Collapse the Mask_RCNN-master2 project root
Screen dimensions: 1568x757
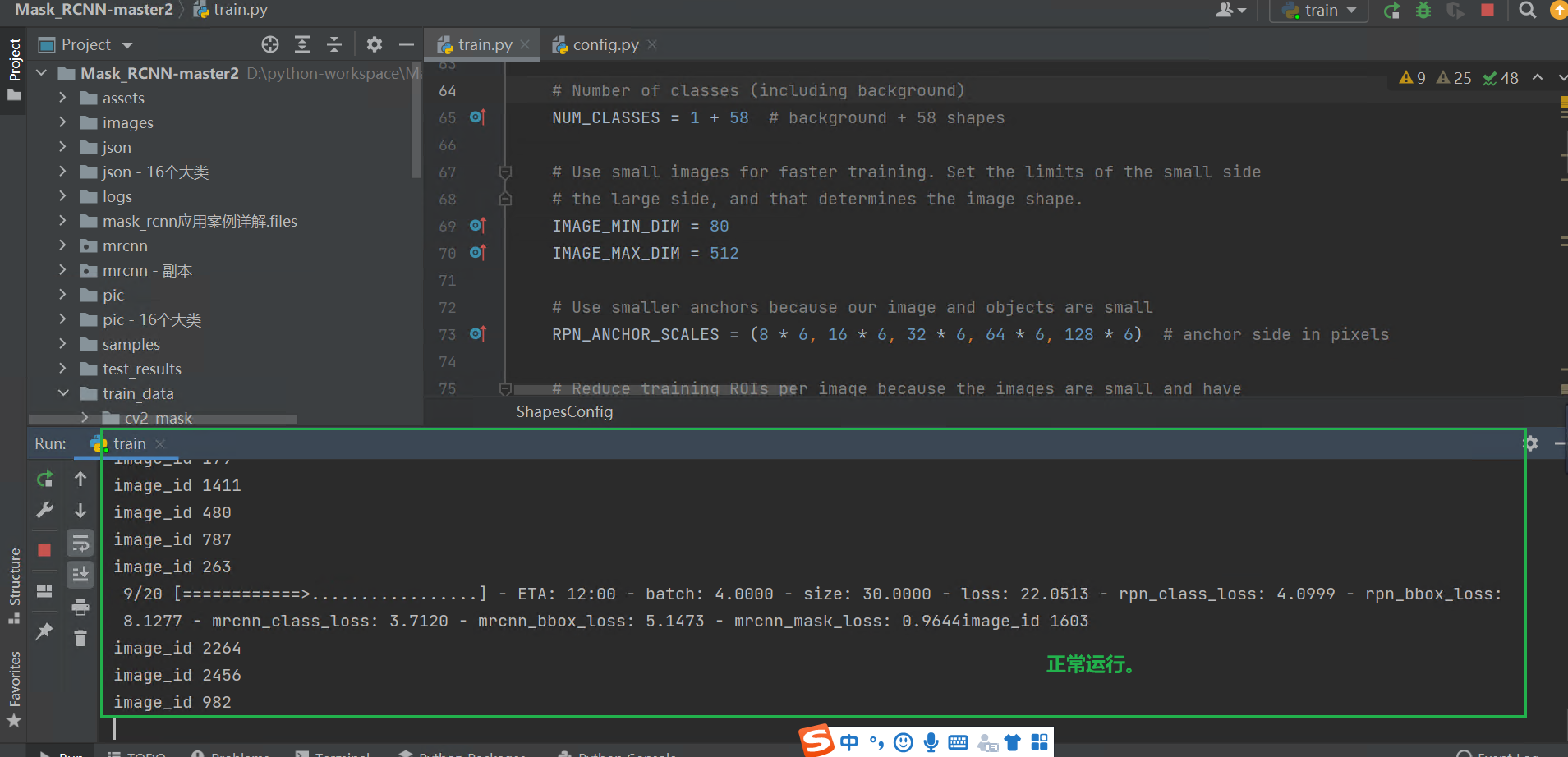coord(41,72)
